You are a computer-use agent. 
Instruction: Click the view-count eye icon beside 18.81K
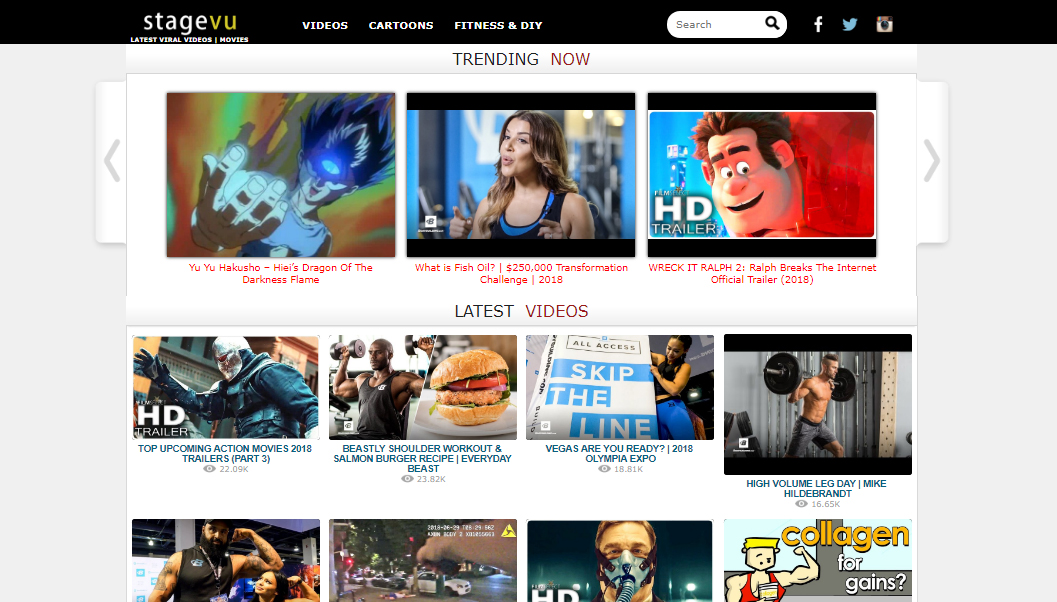click(x=605, y=469)
